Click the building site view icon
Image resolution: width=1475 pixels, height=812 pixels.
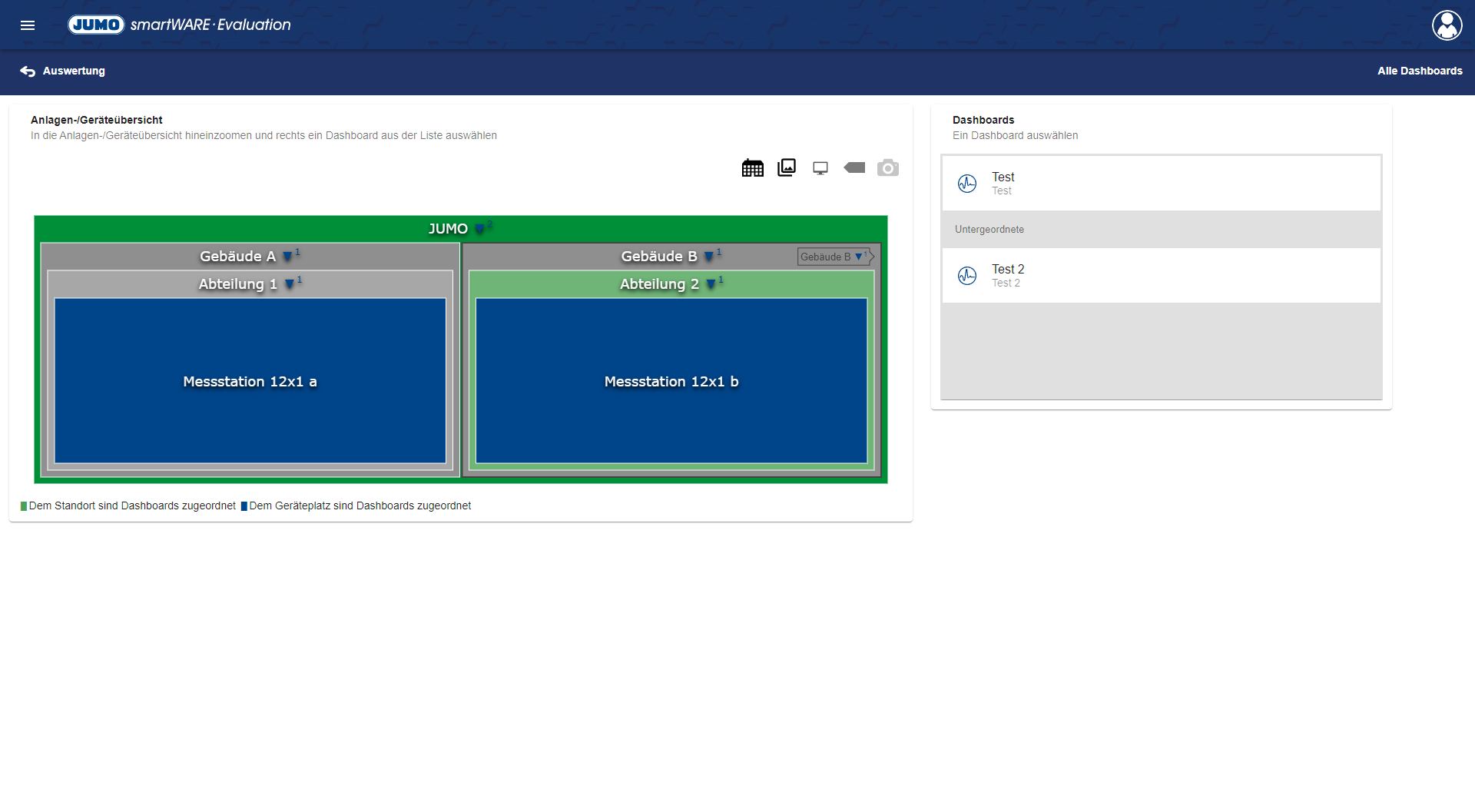pyautogui.click(x=752, y=168)
